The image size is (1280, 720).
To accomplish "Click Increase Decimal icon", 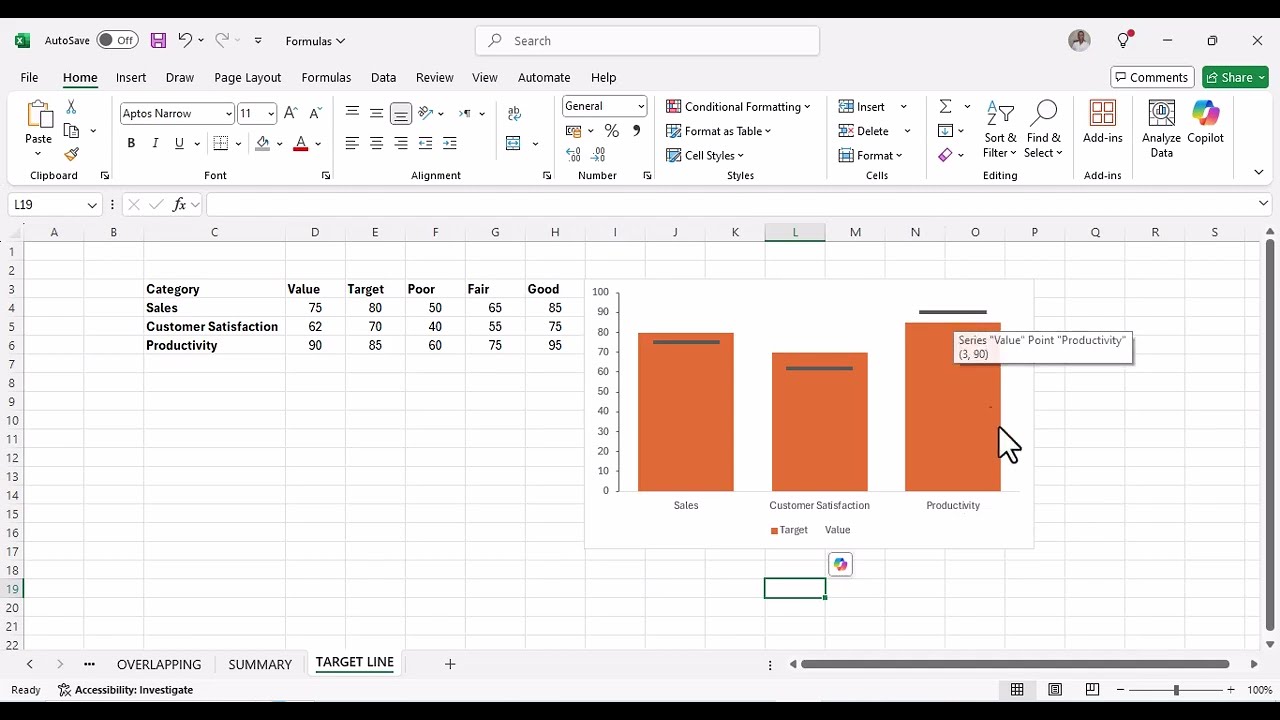I will (573, 155).
